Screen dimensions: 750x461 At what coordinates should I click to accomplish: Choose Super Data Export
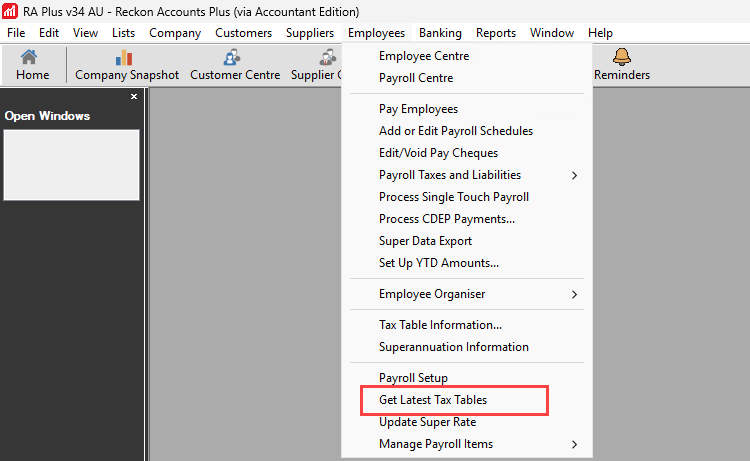(467, 241)
